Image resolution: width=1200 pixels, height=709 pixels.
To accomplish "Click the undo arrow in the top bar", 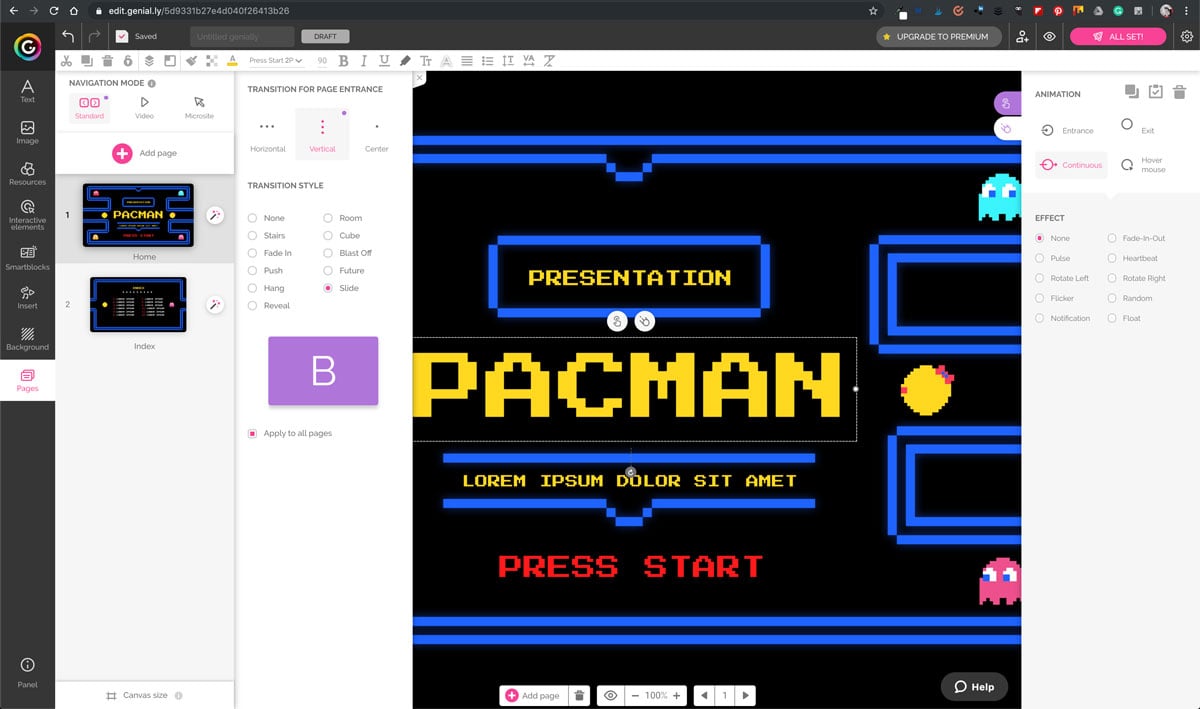I will pos(68,36).
